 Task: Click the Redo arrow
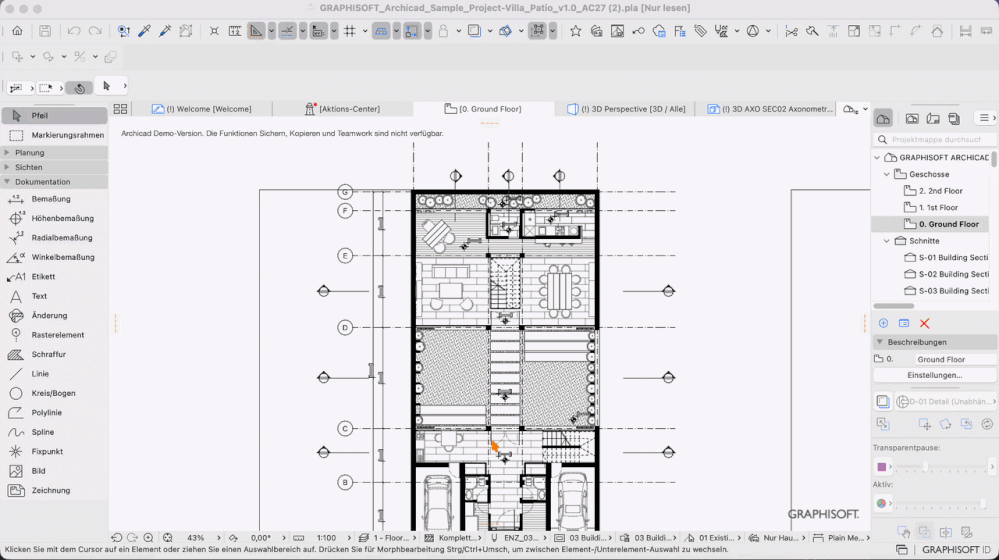(95, 31)
